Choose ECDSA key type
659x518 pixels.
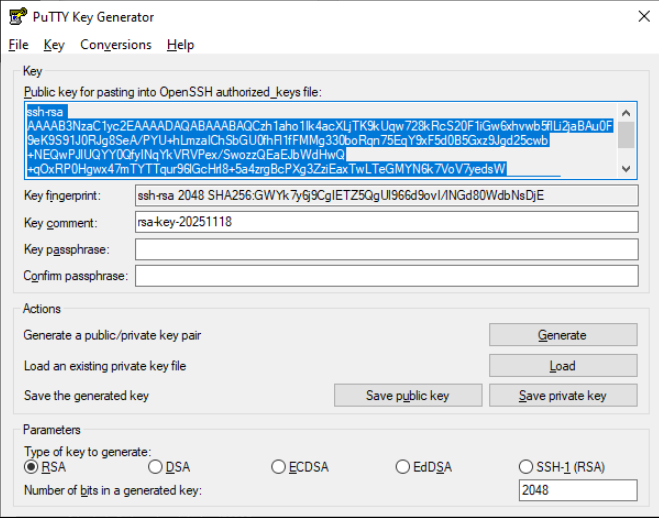279,467
